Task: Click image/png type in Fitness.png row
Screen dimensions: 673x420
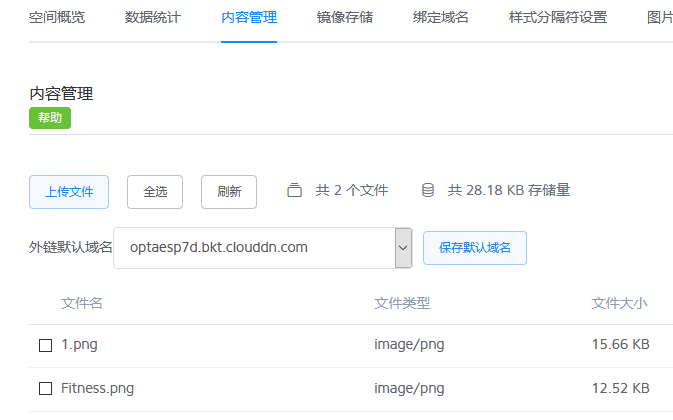Action: [x=409, y=389]
